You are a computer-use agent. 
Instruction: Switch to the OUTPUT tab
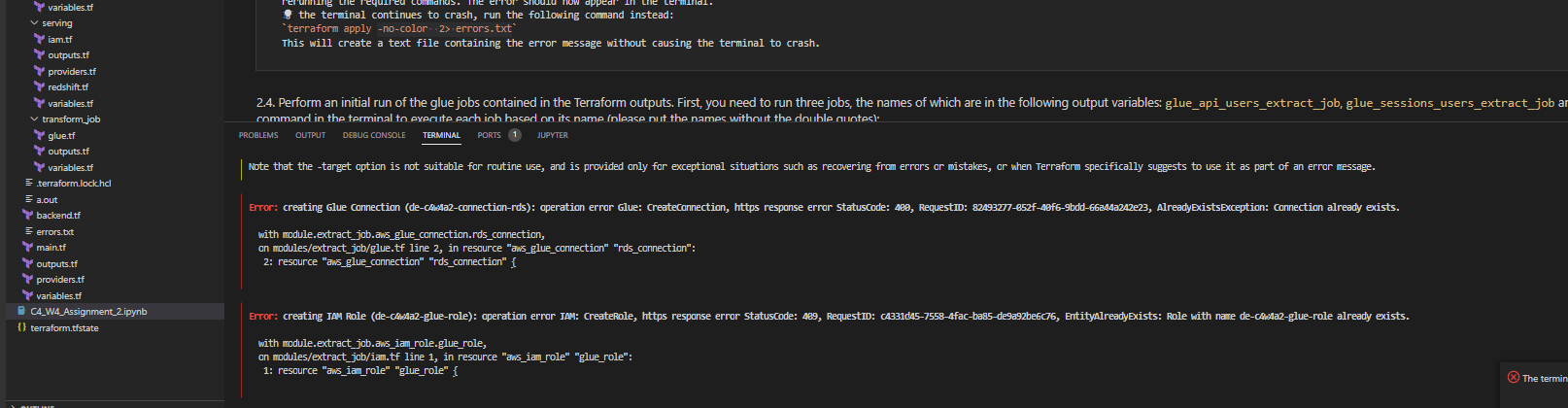(x=311, y=135)
